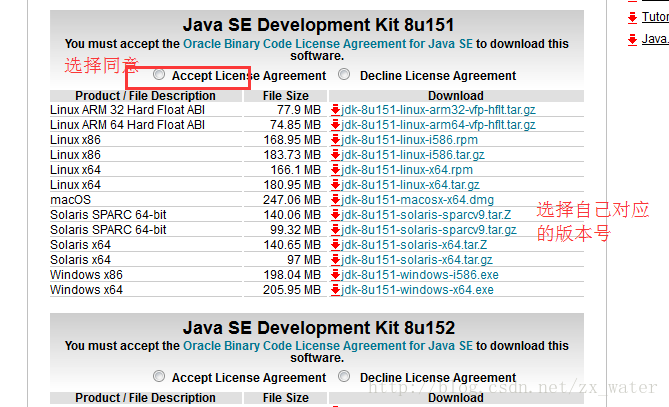Click the 77.9 MB file size cell
Image resolution: width=669 pixels, height=407 pixels.
(x=299, y=110)
